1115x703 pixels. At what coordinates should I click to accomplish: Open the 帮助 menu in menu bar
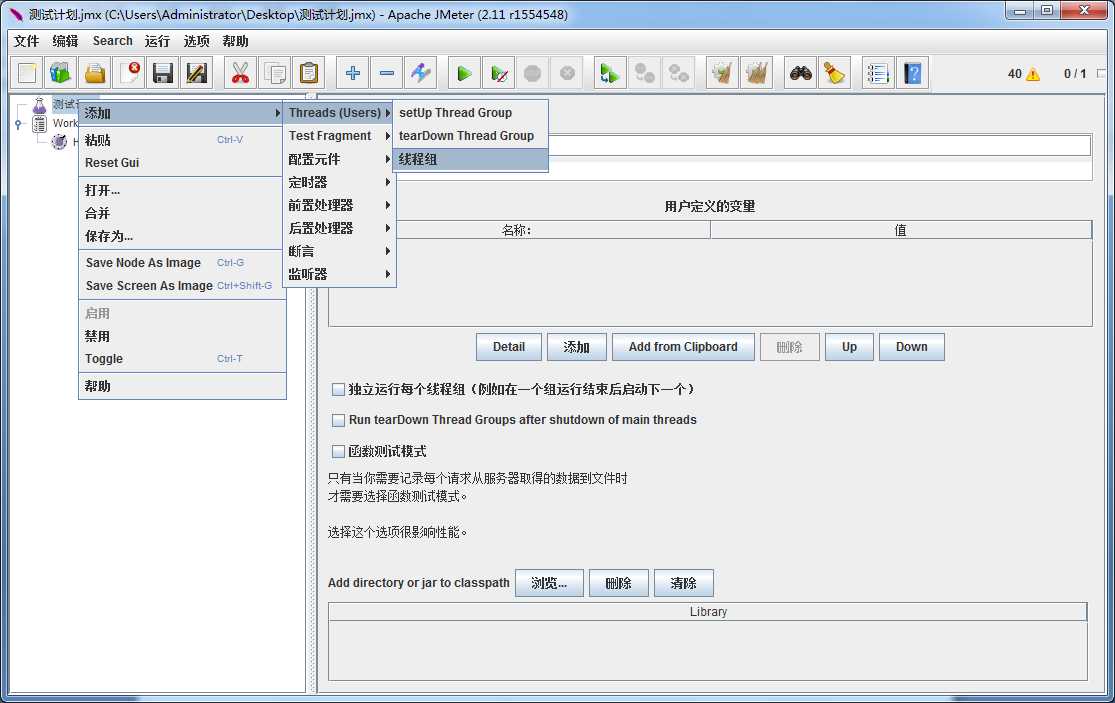235,41
